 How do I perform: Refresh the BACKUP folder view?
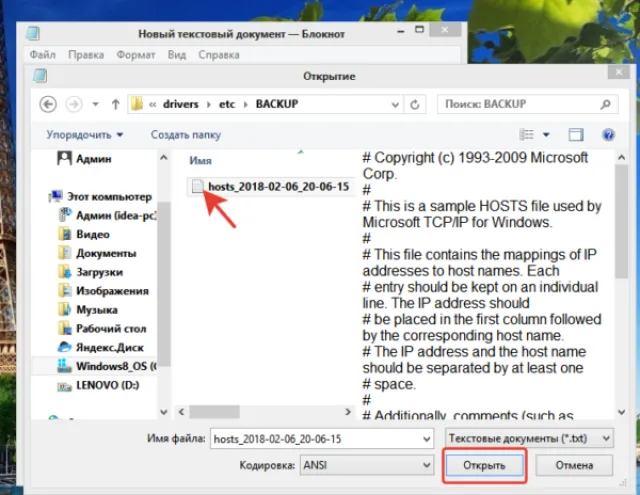pos(415,105)
